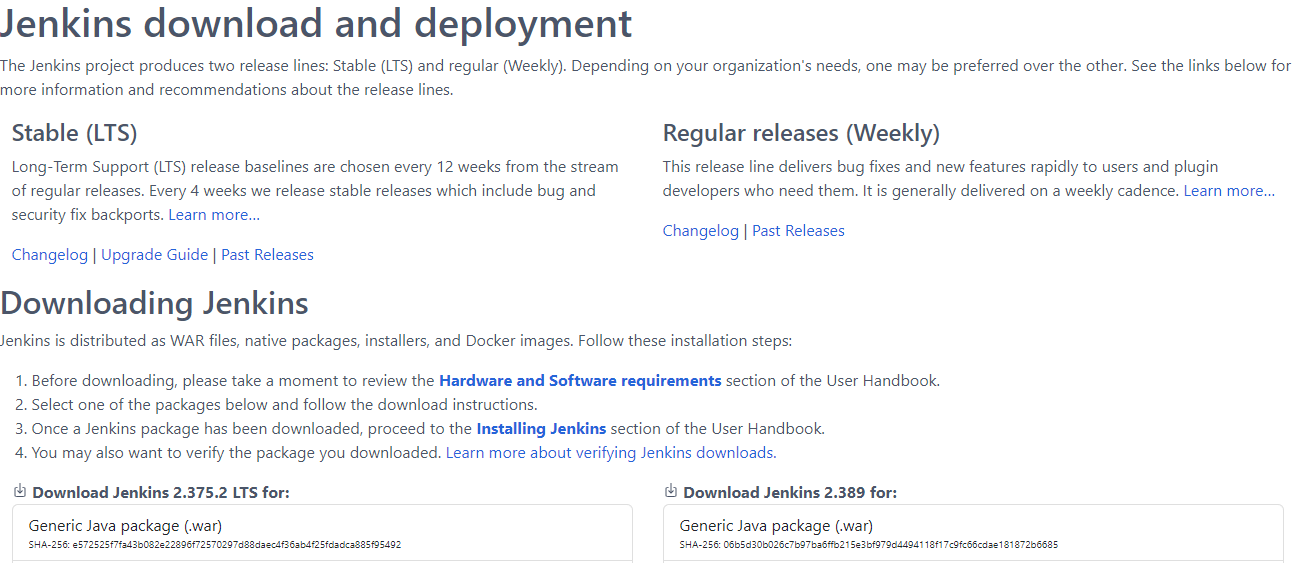Open Hardware and Software requirements link

pos(580,381)
